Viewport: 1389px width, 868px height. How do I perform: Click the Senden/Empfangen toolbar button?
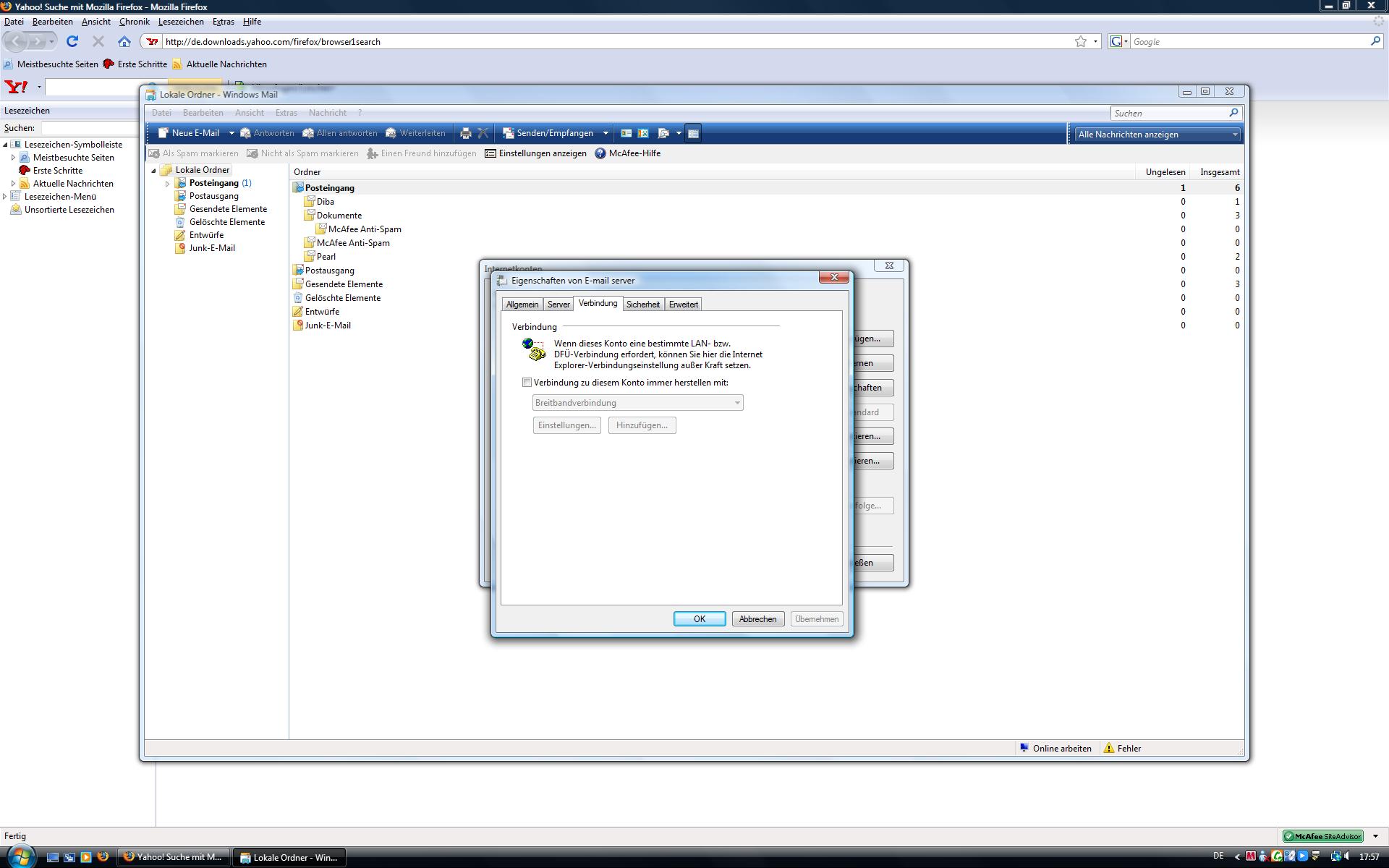coord(548,133)
